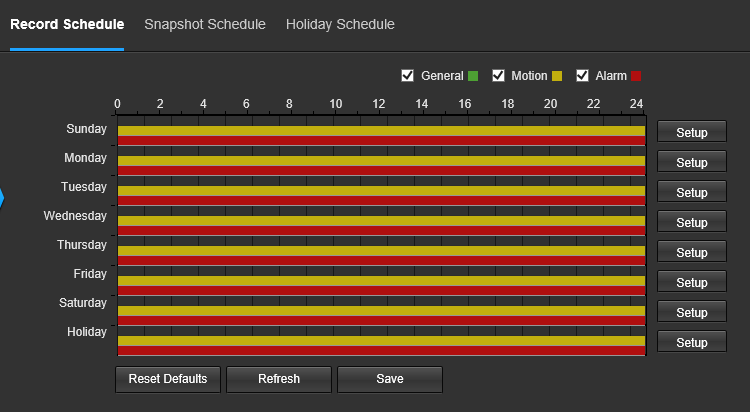Click Holiday's red alarm bar
Viewport: 750px width, 412px height.
click(381, 351)
